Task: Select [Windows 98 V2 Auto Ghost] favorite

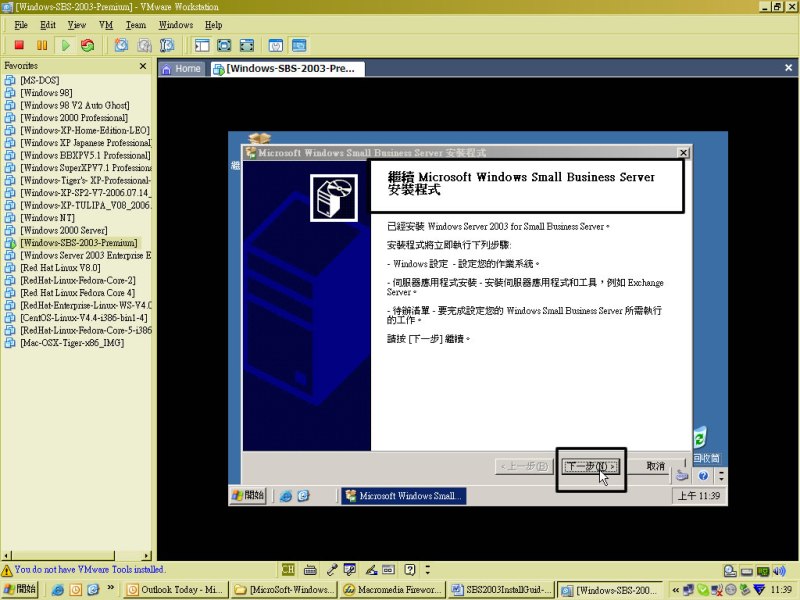Action: (x=74, y=105)
